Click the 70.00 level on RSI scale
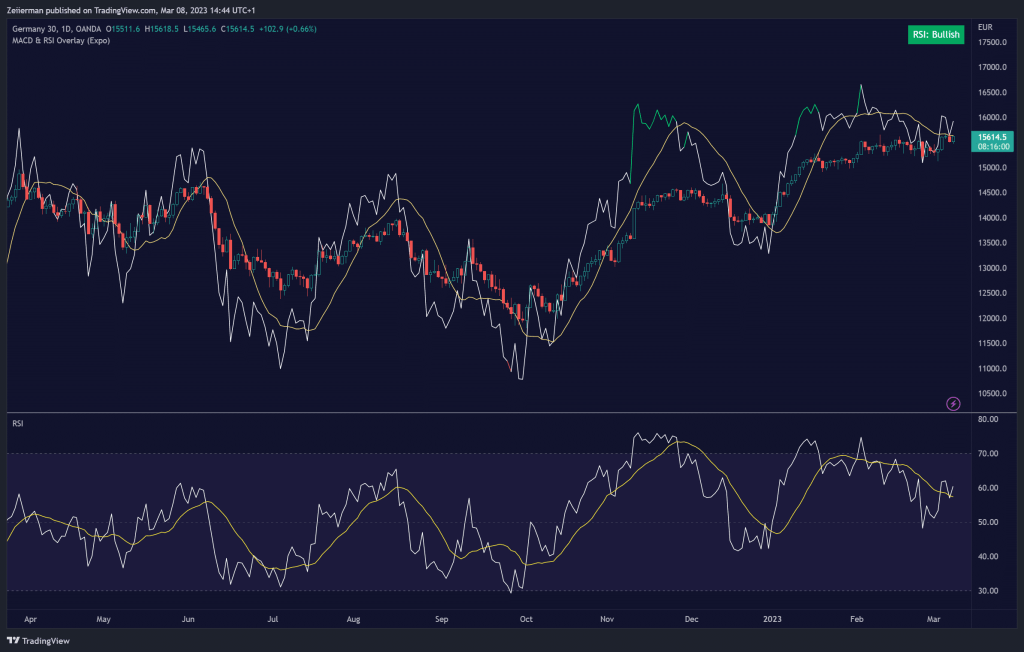 click(x=989, y=454)
